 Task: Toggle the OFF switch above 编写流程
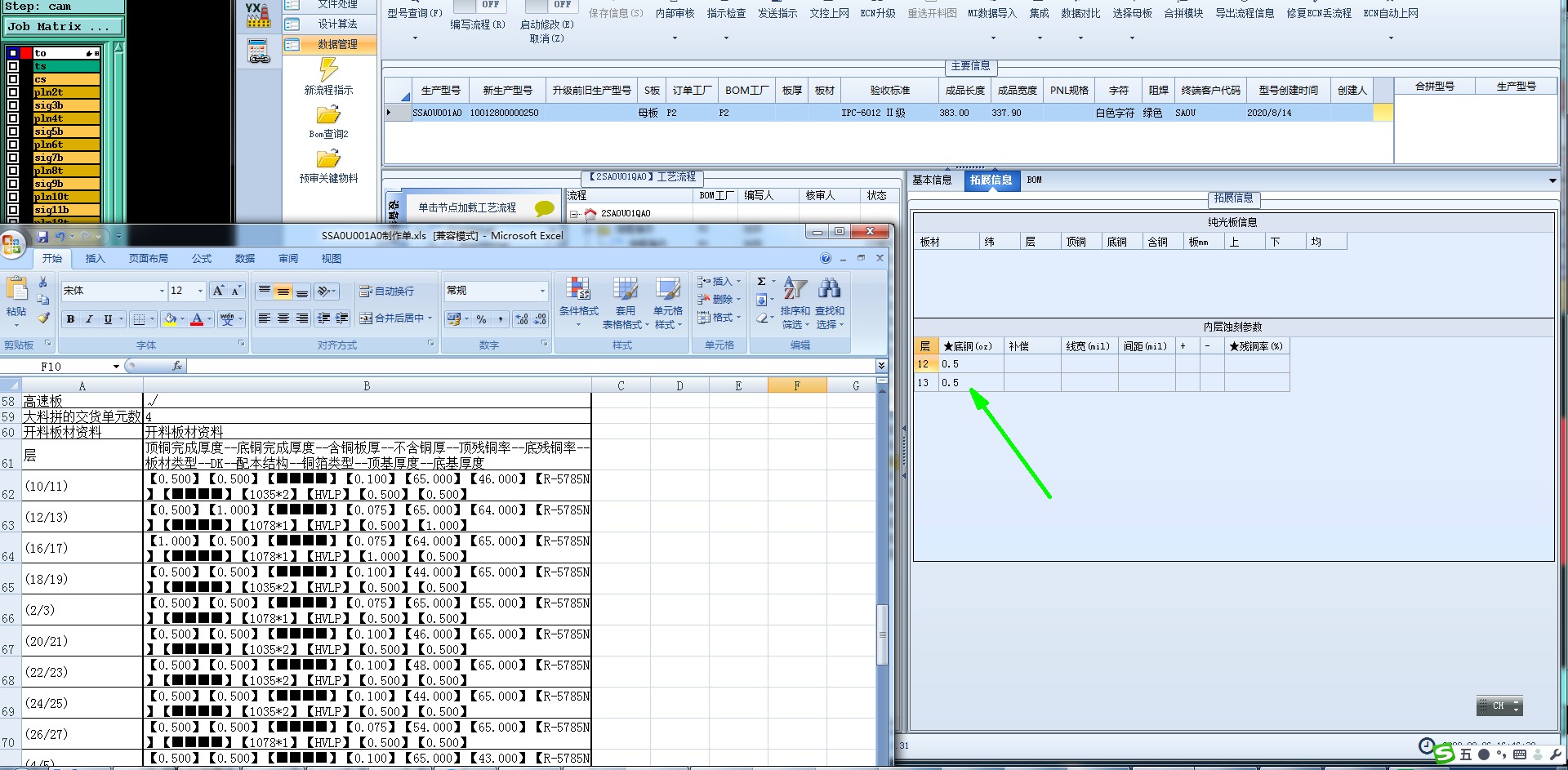pos(480,5)
